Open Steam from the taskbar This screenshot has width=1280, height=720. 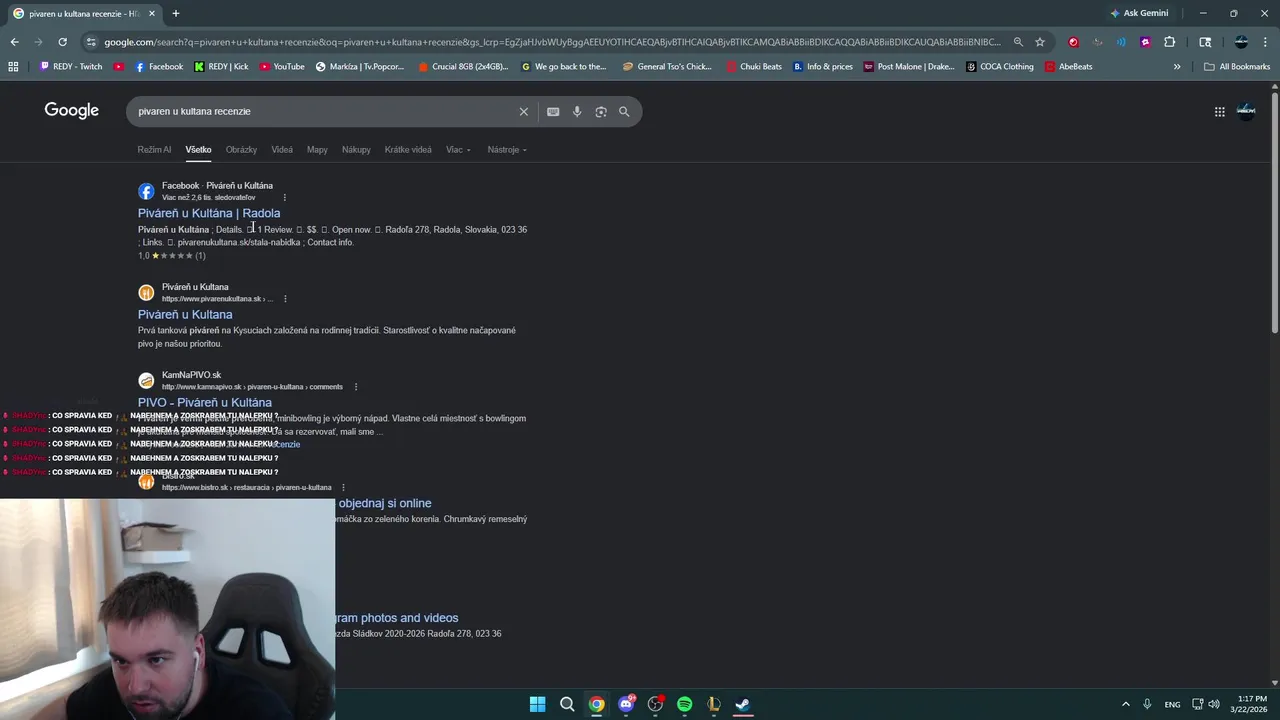(742, 704)
